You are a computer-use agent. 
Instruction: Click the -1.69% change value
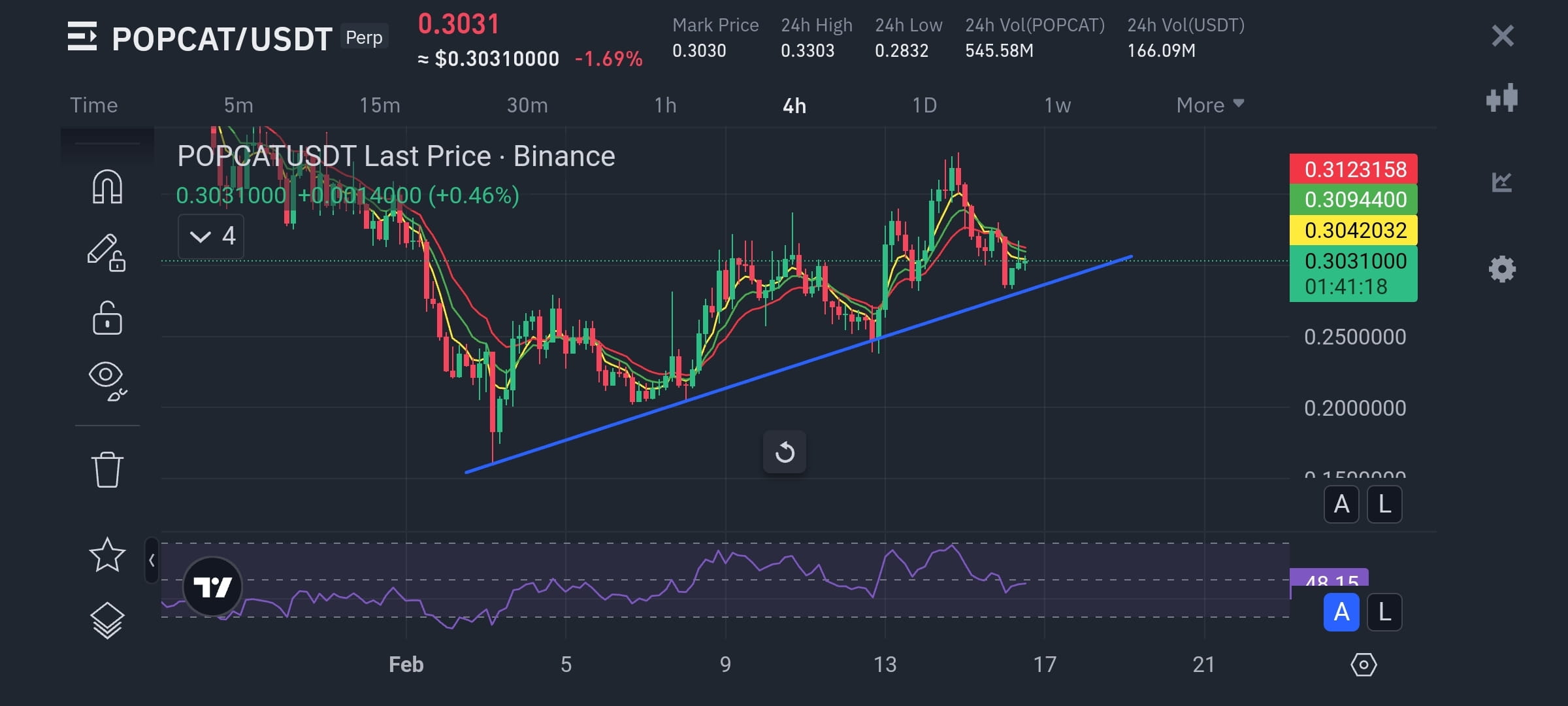tap(609, 59)
